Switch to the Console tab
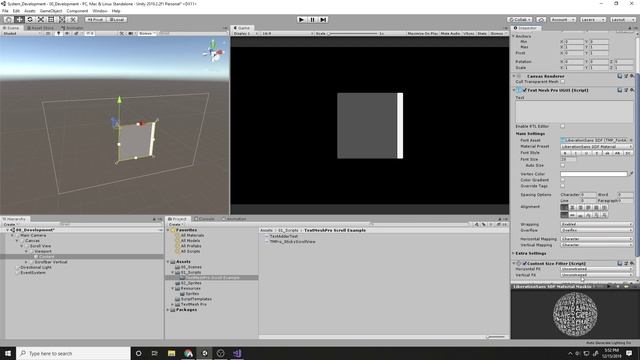This screenshot has width=640, height=360. coord(204,219)
